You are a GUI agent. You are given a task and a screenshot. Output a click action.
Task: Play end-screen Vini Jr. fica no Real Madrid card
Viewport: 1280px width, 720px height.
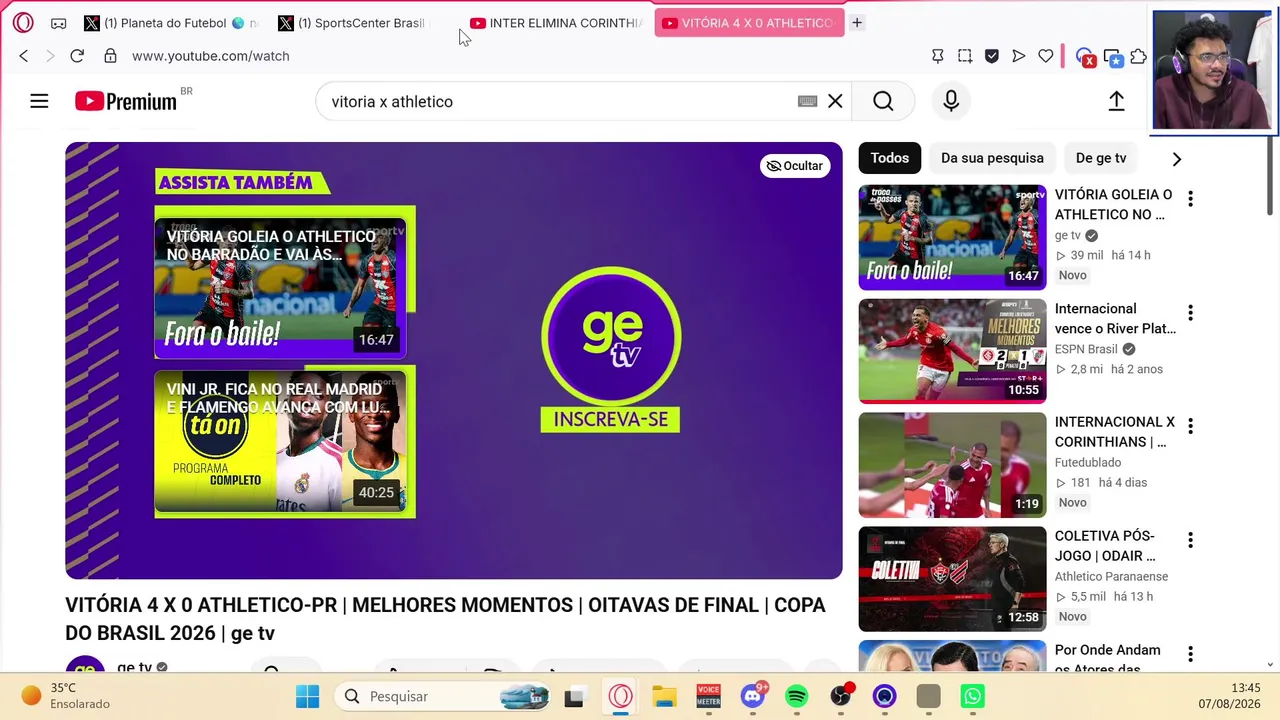tap(280, 440)
